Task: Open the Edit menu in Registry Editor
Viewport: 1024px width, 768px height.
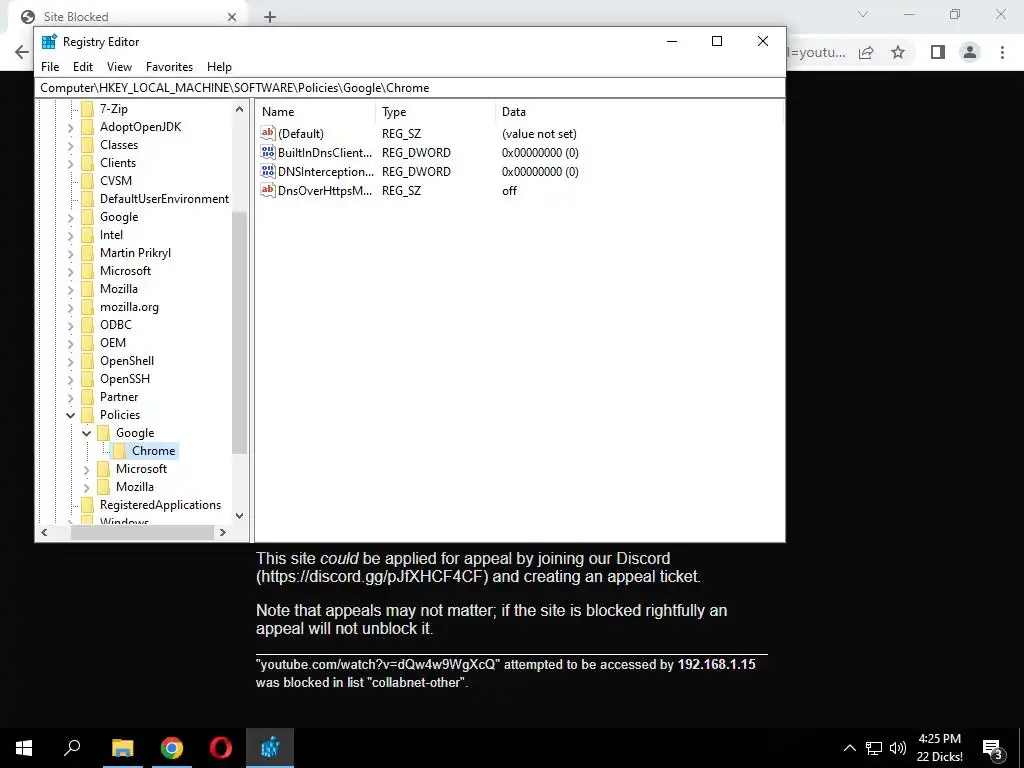Action: coord(82,67)
